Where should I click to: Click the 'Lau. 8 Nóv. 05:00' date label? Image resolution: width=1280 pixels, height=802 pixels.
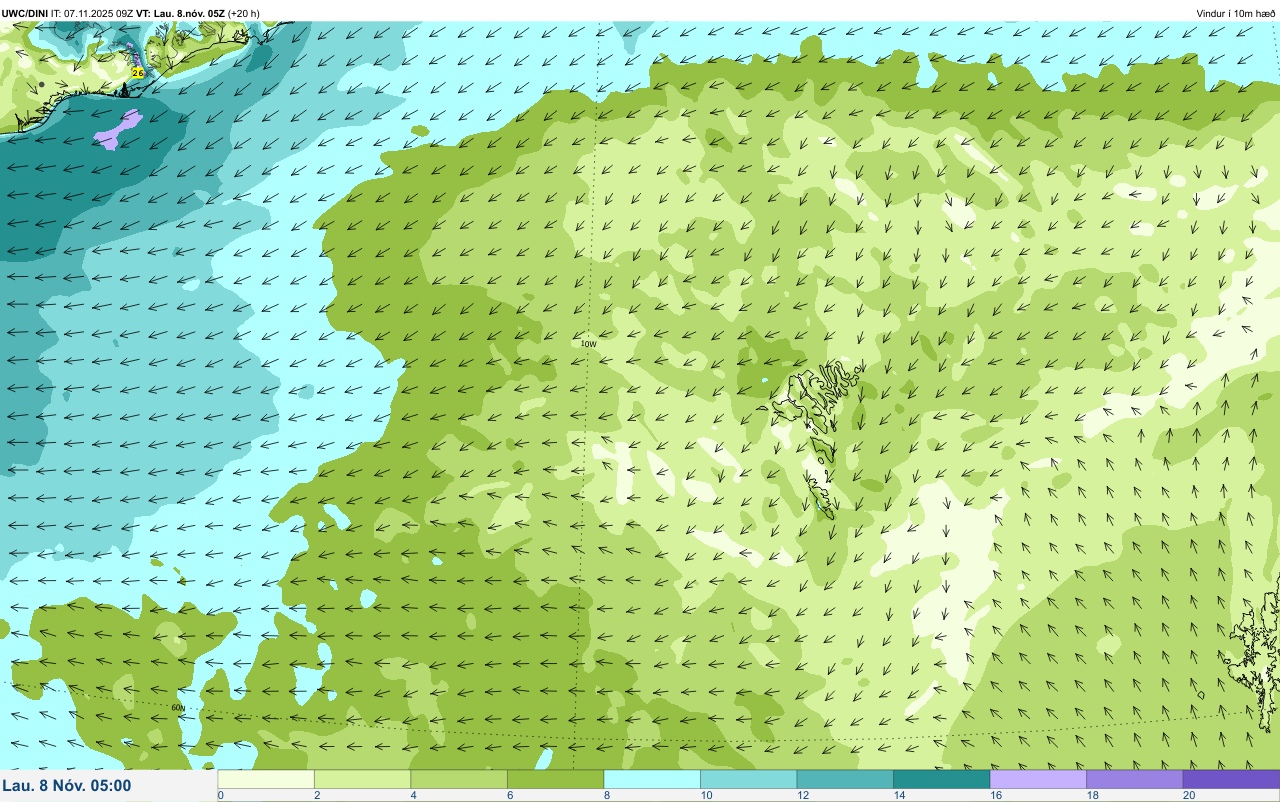67,786
